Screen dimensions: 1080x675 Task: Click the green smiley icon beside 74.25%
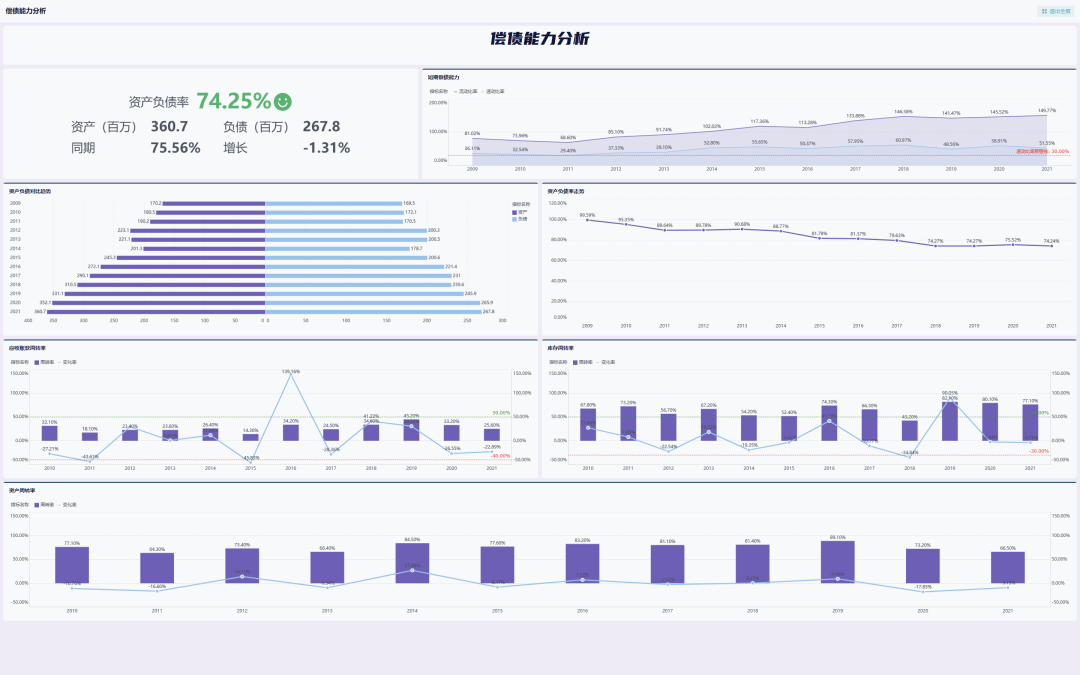pyautogui.click(x=282, y=101)
